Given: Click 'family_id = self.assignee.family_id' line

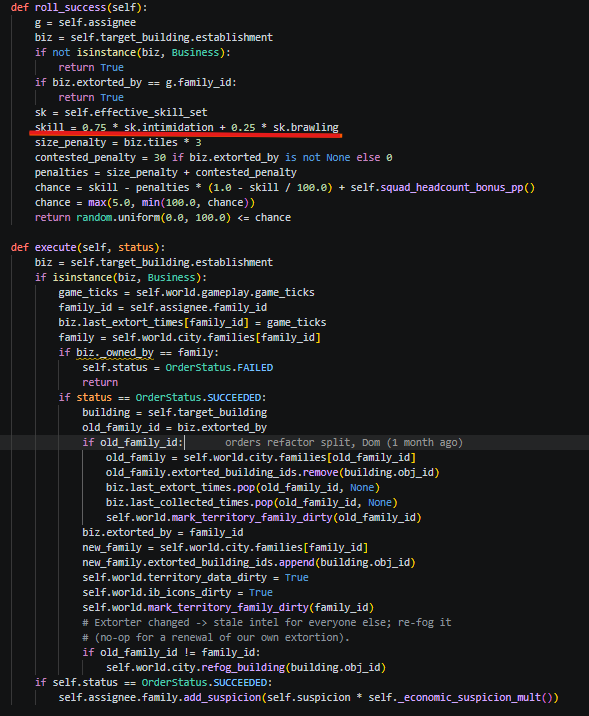Looking at the screenshot, I should [x=163, y=307].
